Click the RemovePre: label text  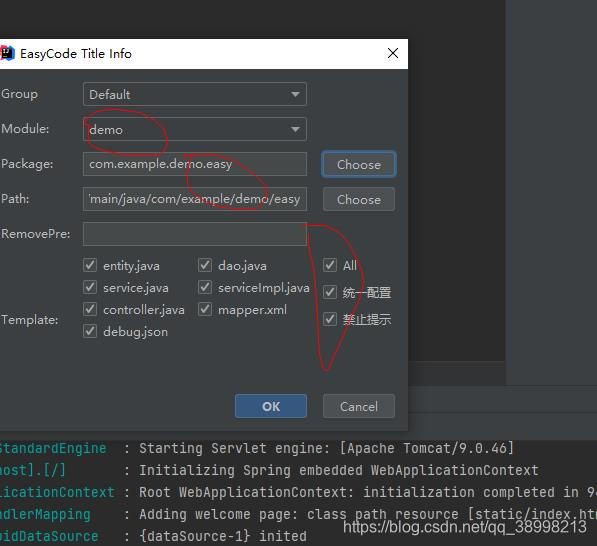(x=36, y=234)
